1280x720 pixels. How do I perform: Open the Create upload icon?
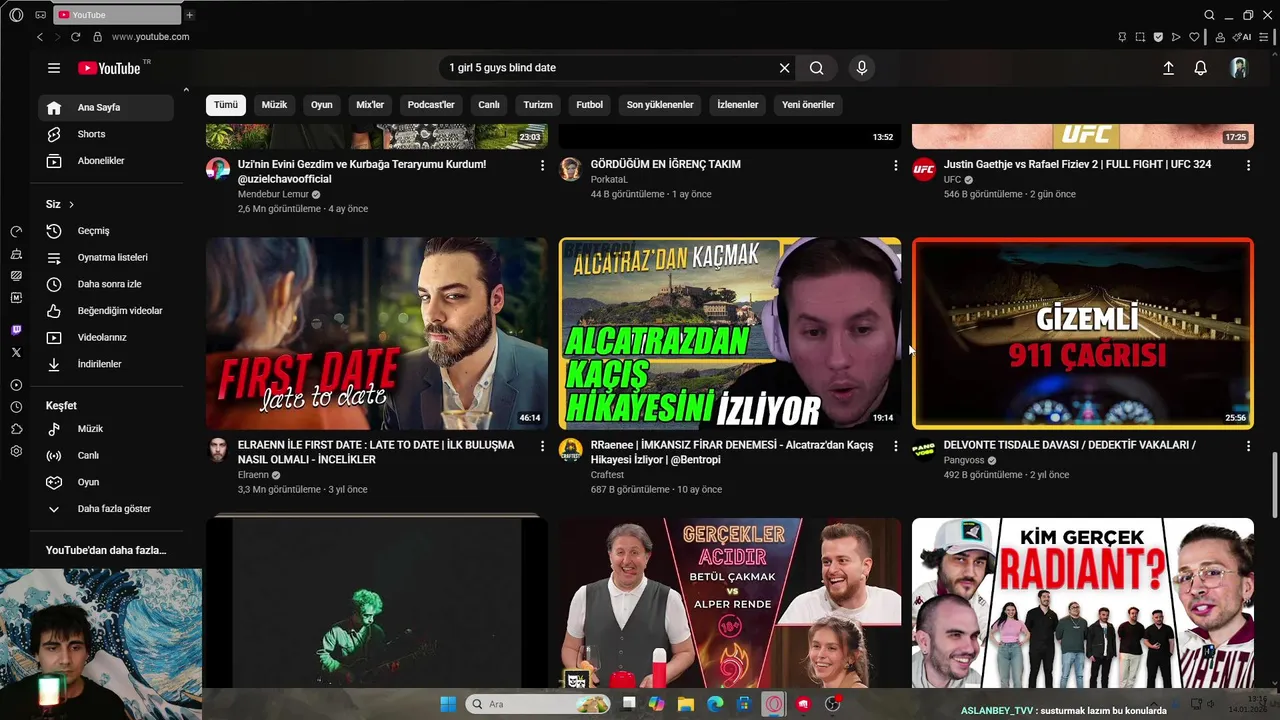[x=1168, y=68]
